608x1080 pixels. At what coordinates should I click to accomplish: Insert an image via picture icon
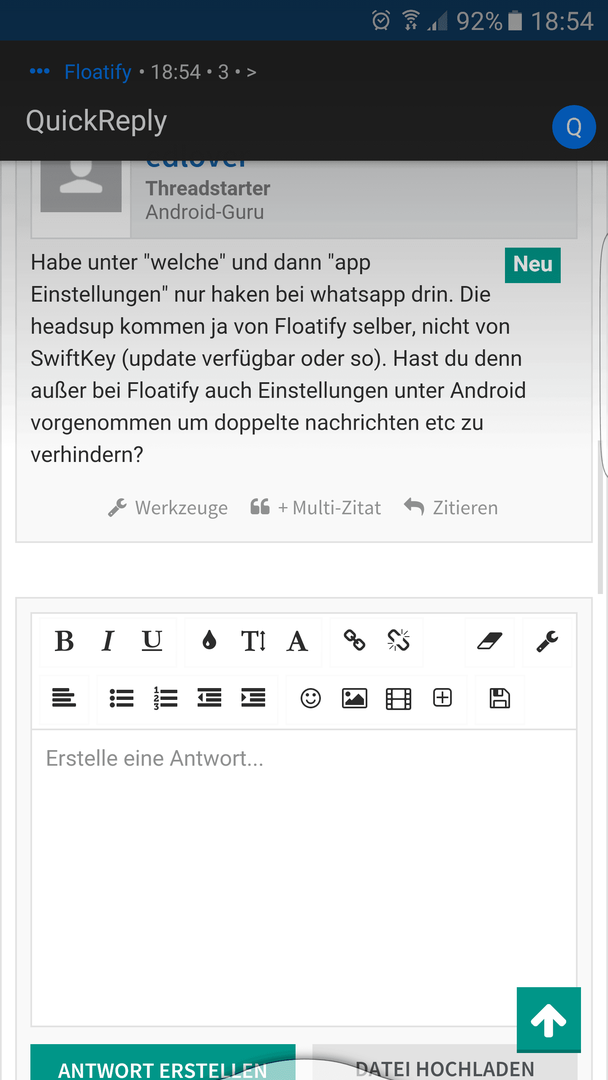click(355, 699)
